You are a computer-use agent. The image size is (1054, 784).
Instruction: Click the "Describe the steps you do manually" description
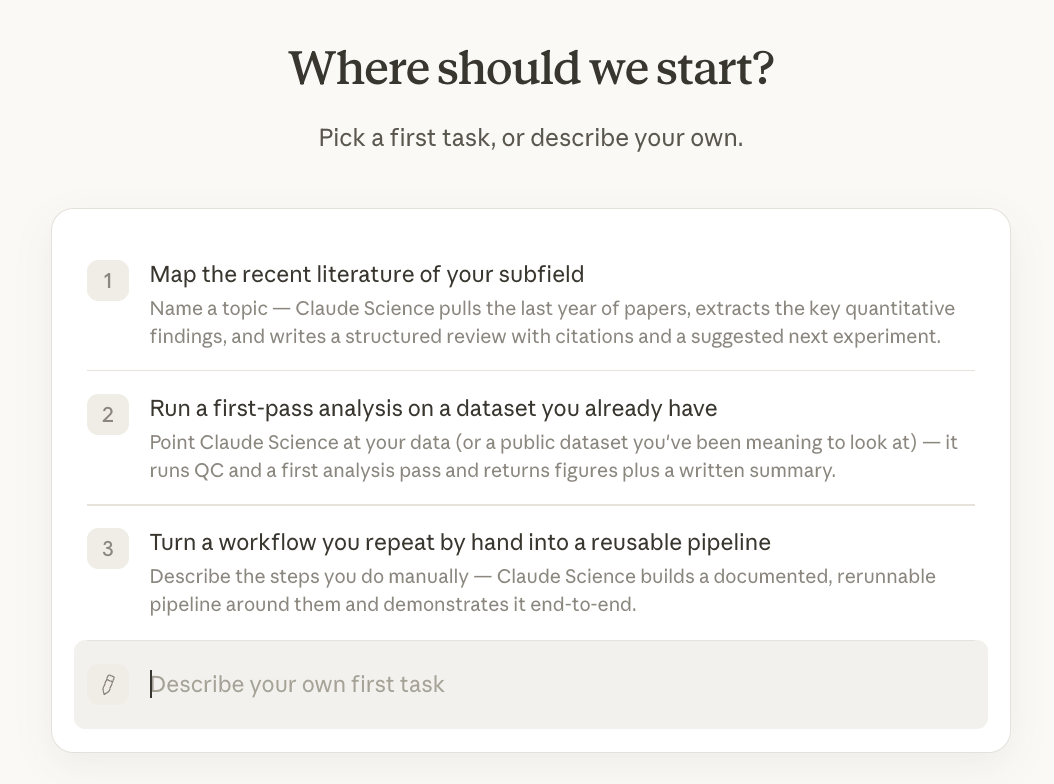coord(542,590)
